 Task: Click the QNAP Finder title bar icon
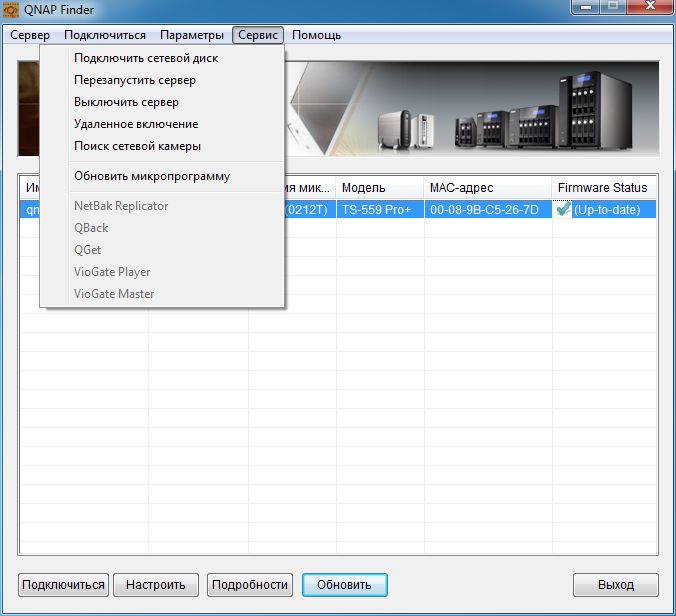pyautogui.click(x=11, y=9)
